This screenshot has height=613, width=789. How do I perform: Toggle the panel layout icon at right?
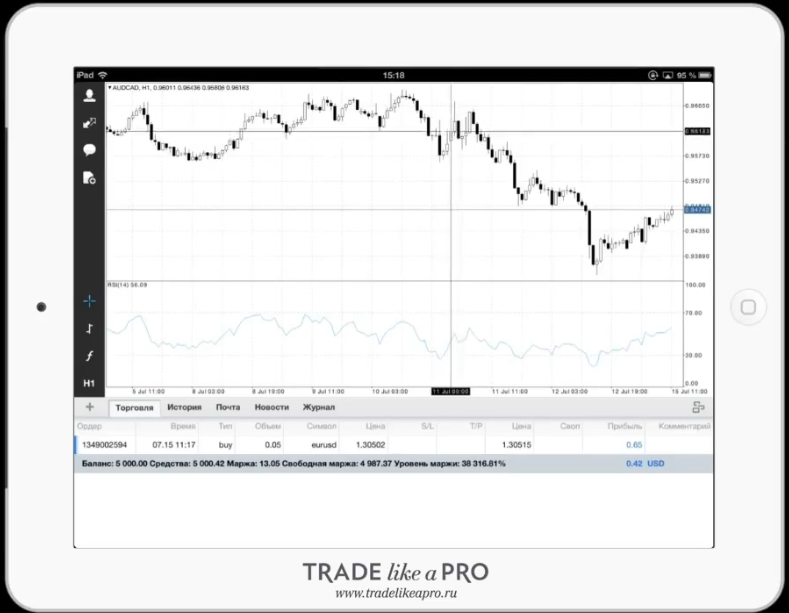coord(698,407)
